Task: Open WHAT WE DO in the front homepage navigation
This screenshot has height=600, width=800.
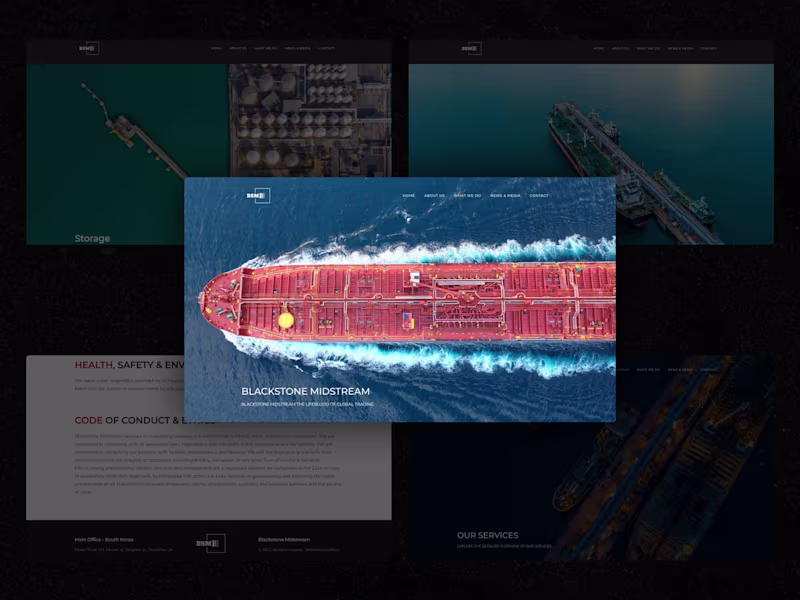Action: [x=467, y=195]
